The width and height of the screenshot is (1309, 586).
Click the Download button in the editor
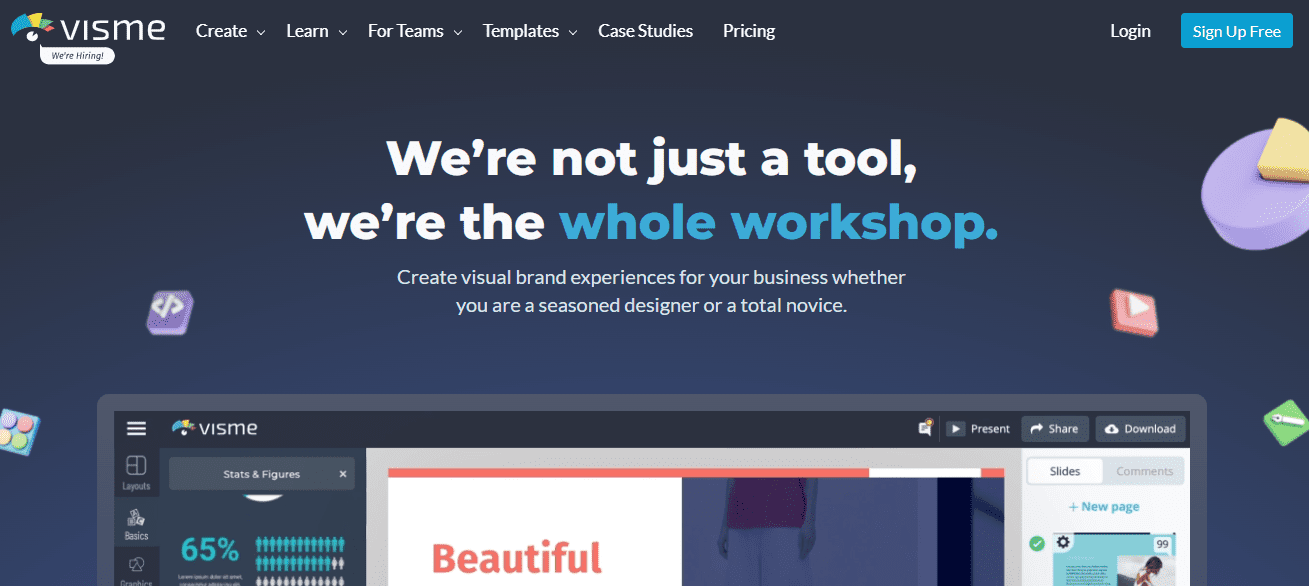[1141, 428]
